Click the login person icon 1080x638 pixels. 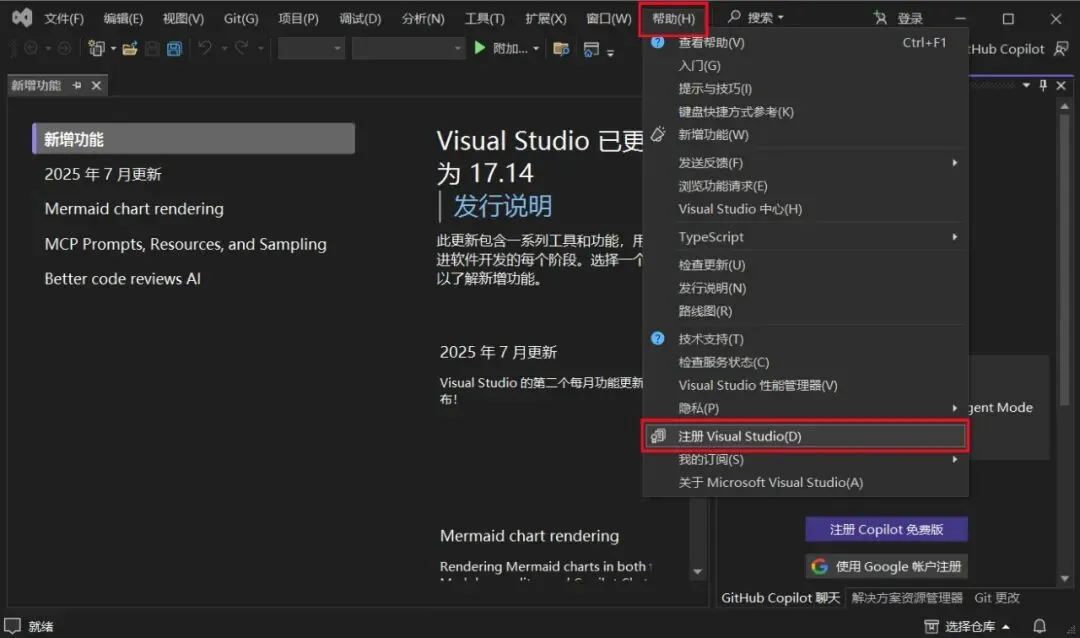click(880, 18)
